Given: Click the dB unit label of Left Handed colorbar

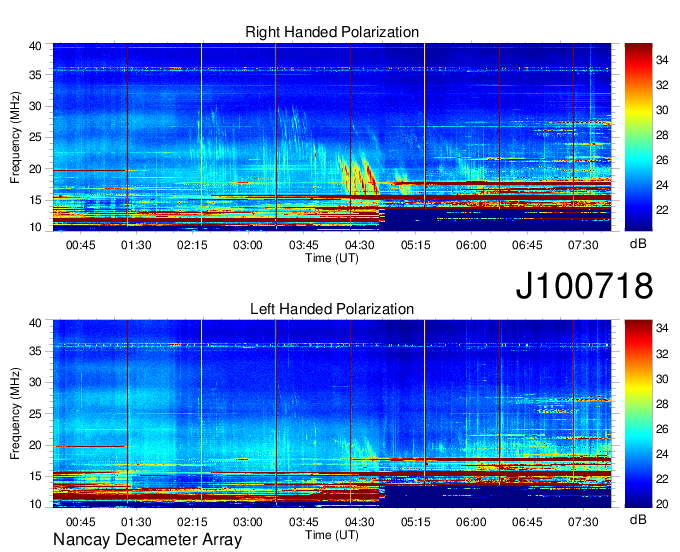Looking at the screenshot, I should coord(638,519).
